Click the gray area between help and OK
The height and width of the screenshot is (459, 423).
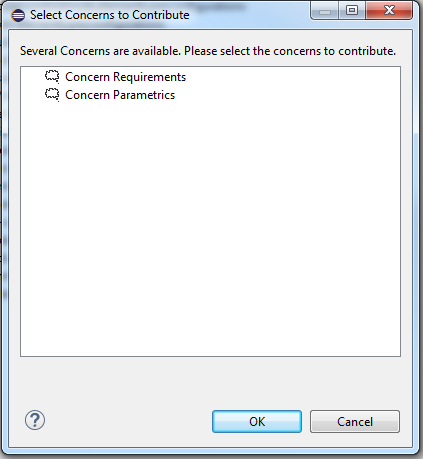pyautogui.click(x=128, y=421)
